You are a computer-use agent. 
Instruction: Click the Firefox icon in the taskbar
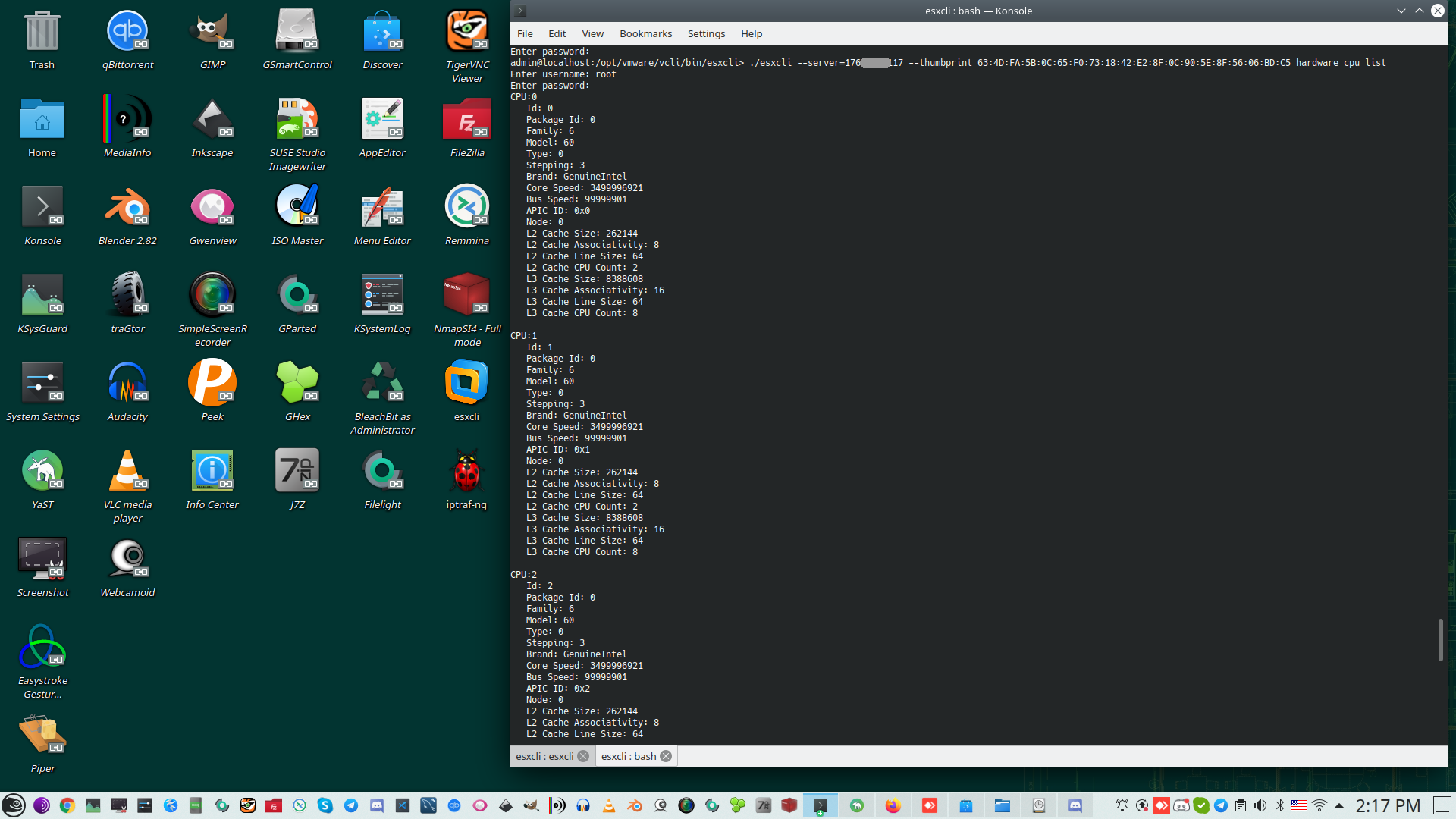[893, 805]
